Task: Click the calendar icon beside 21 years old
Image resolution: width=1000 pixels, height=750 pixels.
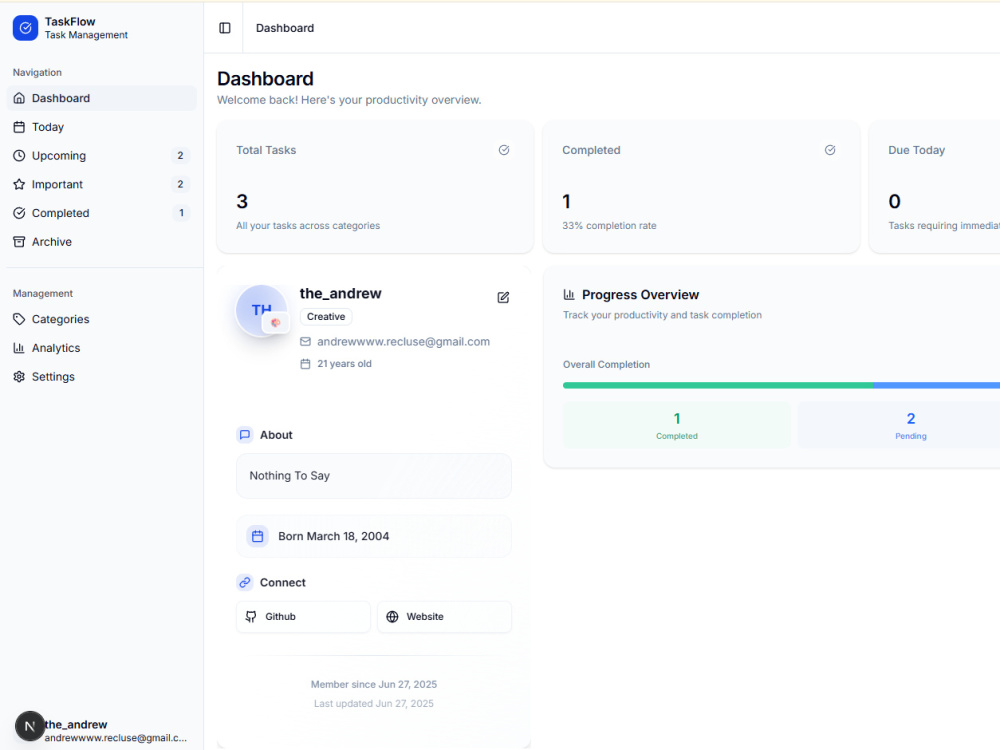Action: [x=305, y=364]
